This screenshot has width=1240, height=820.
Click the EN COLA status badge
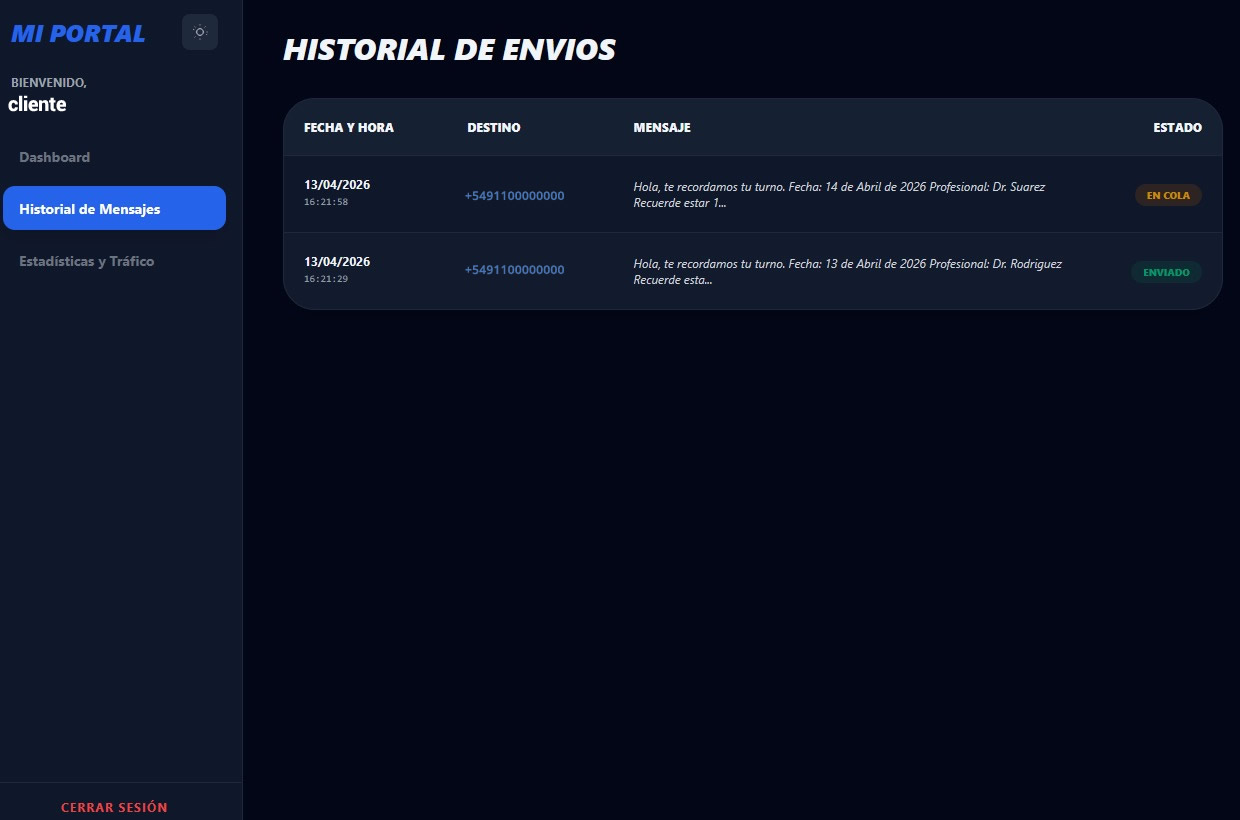[x=1168, y=195]
